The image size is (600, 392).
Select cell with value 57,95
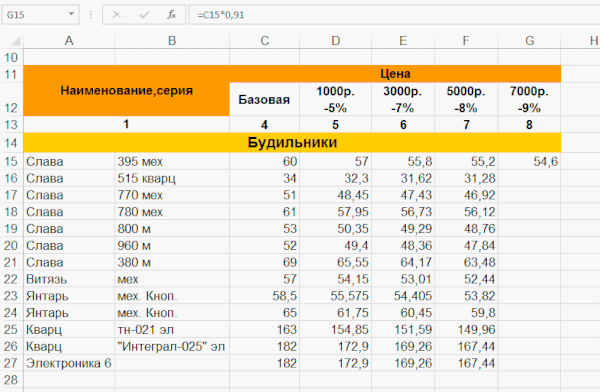coord(336,212)
